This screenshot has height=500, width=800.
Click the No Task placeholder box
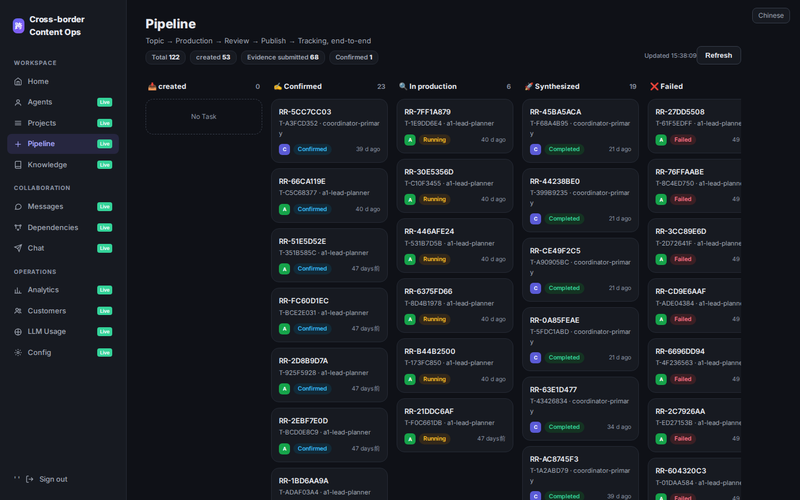[x=204, y=117]
